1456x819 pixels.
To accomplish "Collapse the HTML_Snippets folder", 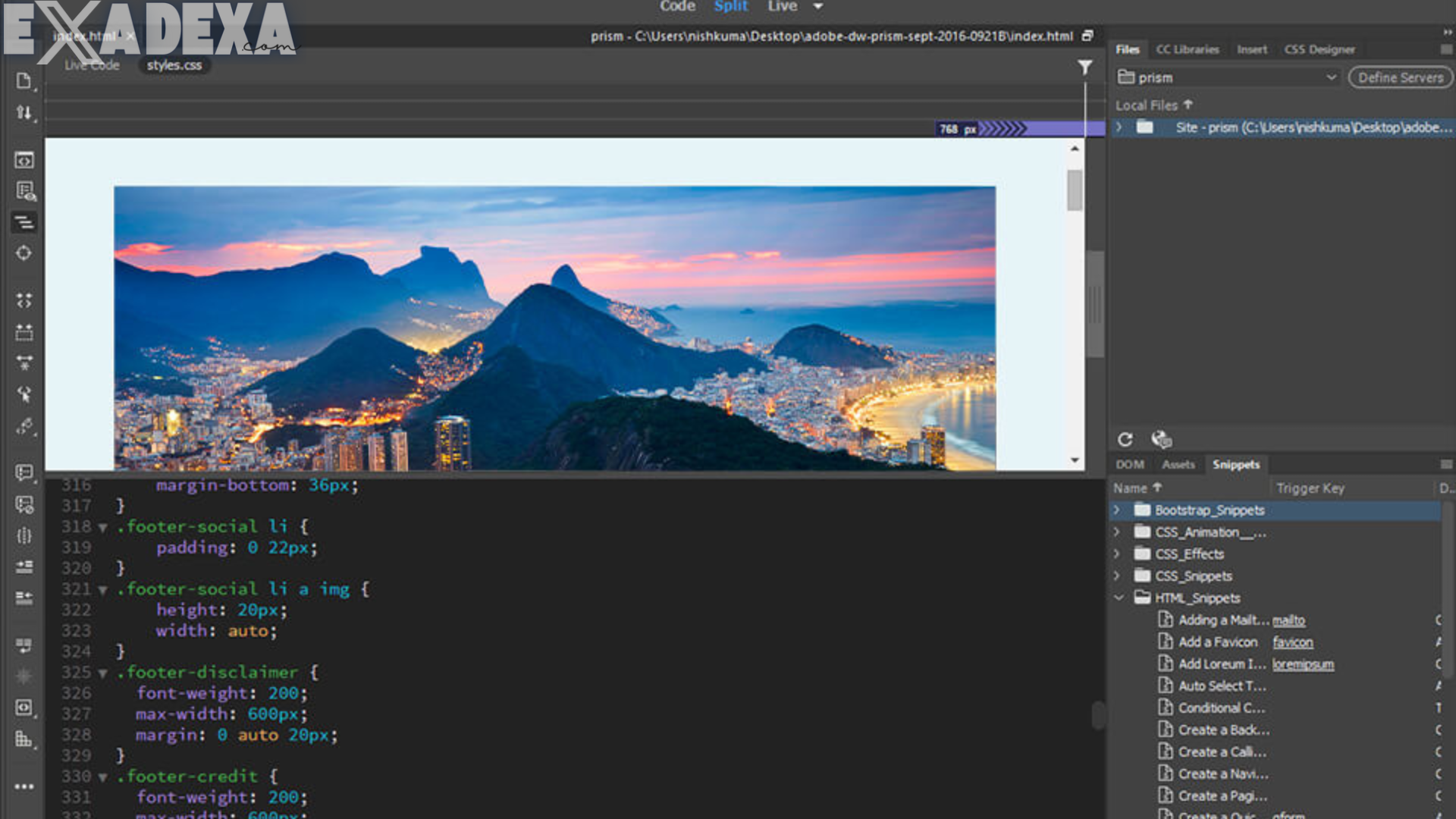I will tap(1120, 598).
